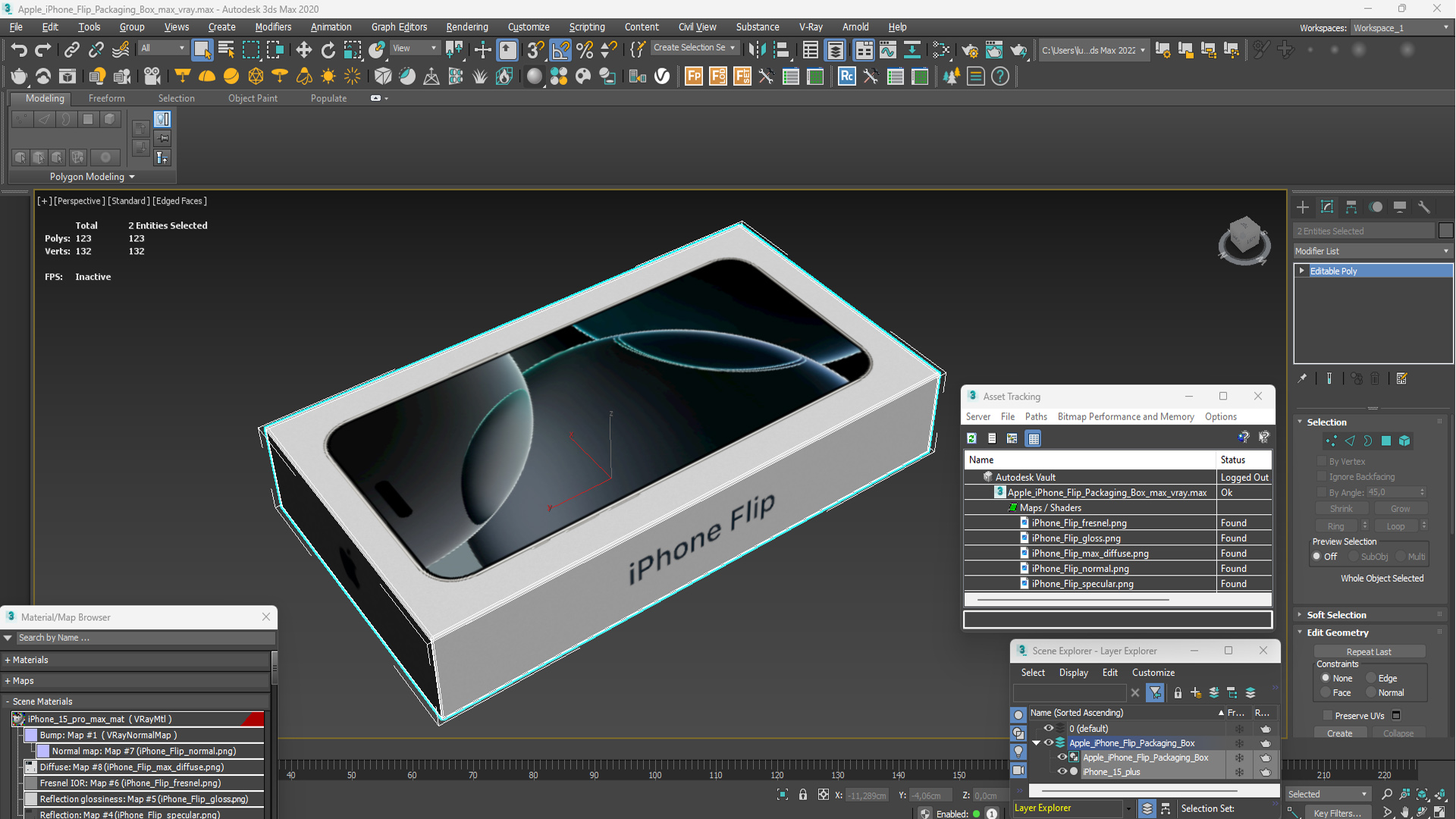The height and width of the screenshot is (819, 1456).
Task: Select the Normal constraint radio button
Action: pos(1371,692)
